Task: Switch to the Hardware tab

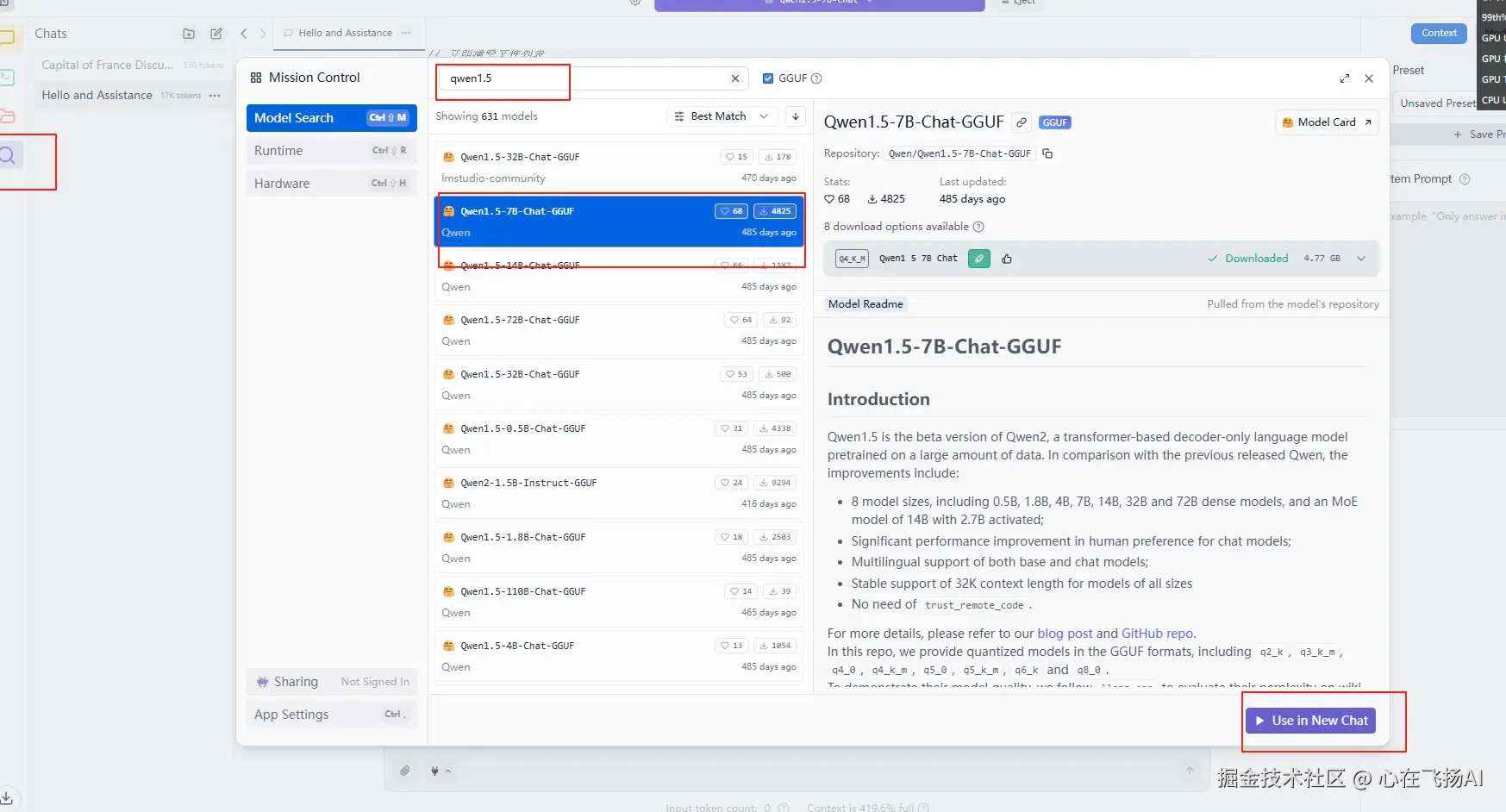Action: click(x=332, y=184)
